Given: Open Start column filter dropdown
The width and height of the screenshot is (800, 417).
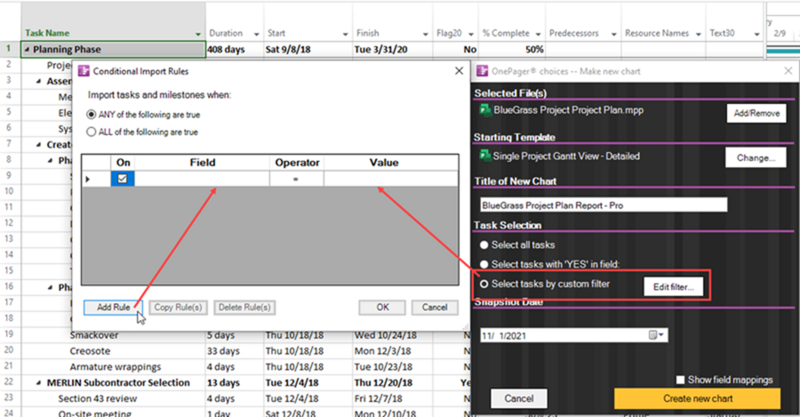Looking at the screenshot, I should [x=345, y=34].
